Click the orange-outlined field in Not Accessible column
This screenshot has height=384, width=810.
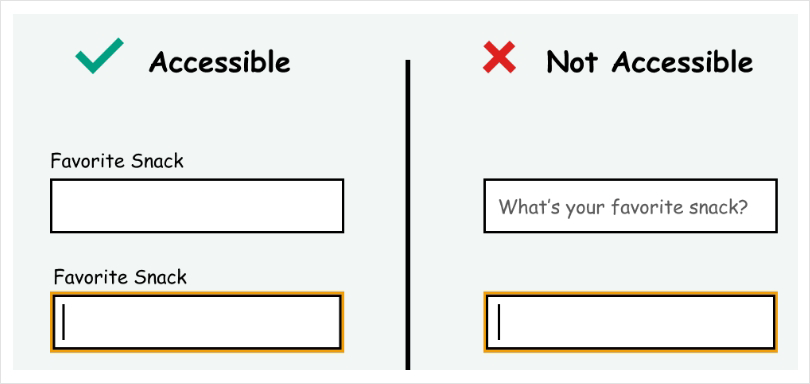pos(630,322)
